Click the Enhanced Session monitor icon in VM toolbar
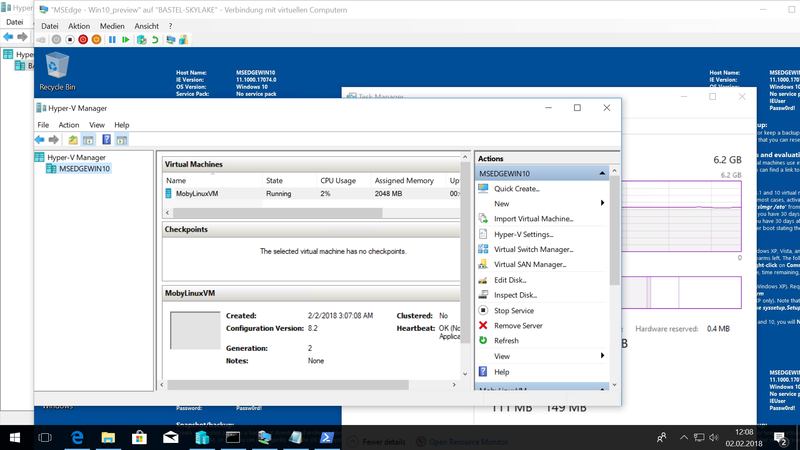This screenshot has height=450, width=800. coord(170,39)
